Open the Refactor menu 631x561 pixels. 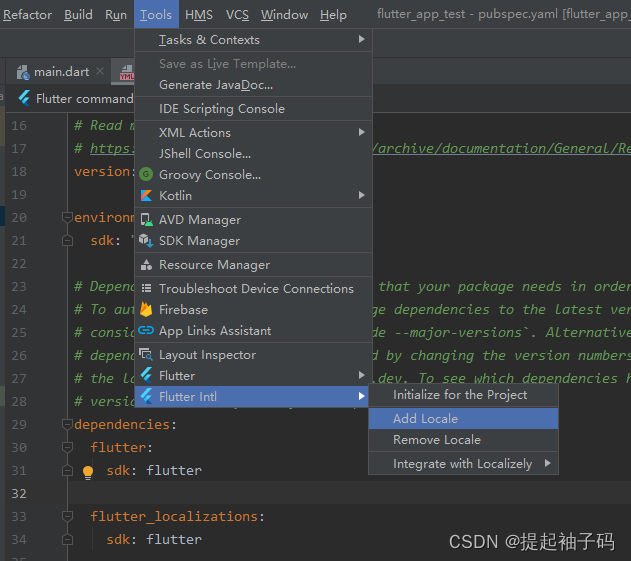pos(27,15)
